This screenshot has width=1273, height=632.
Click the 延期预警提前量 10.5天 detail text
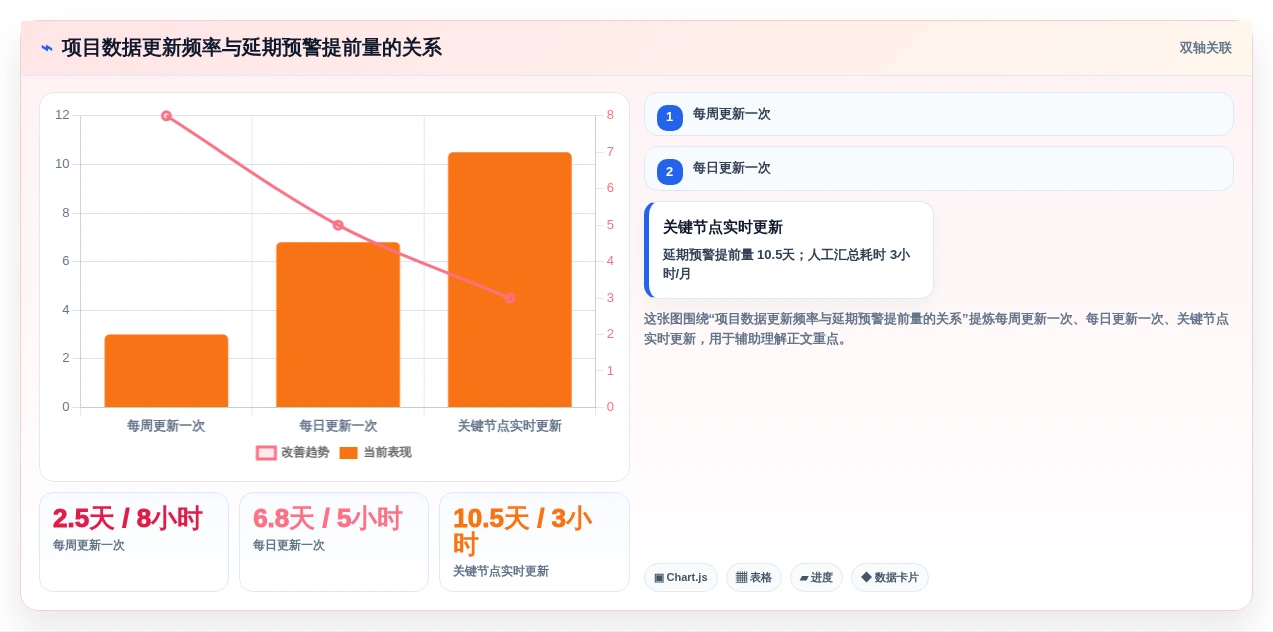[x=786, y=264]
